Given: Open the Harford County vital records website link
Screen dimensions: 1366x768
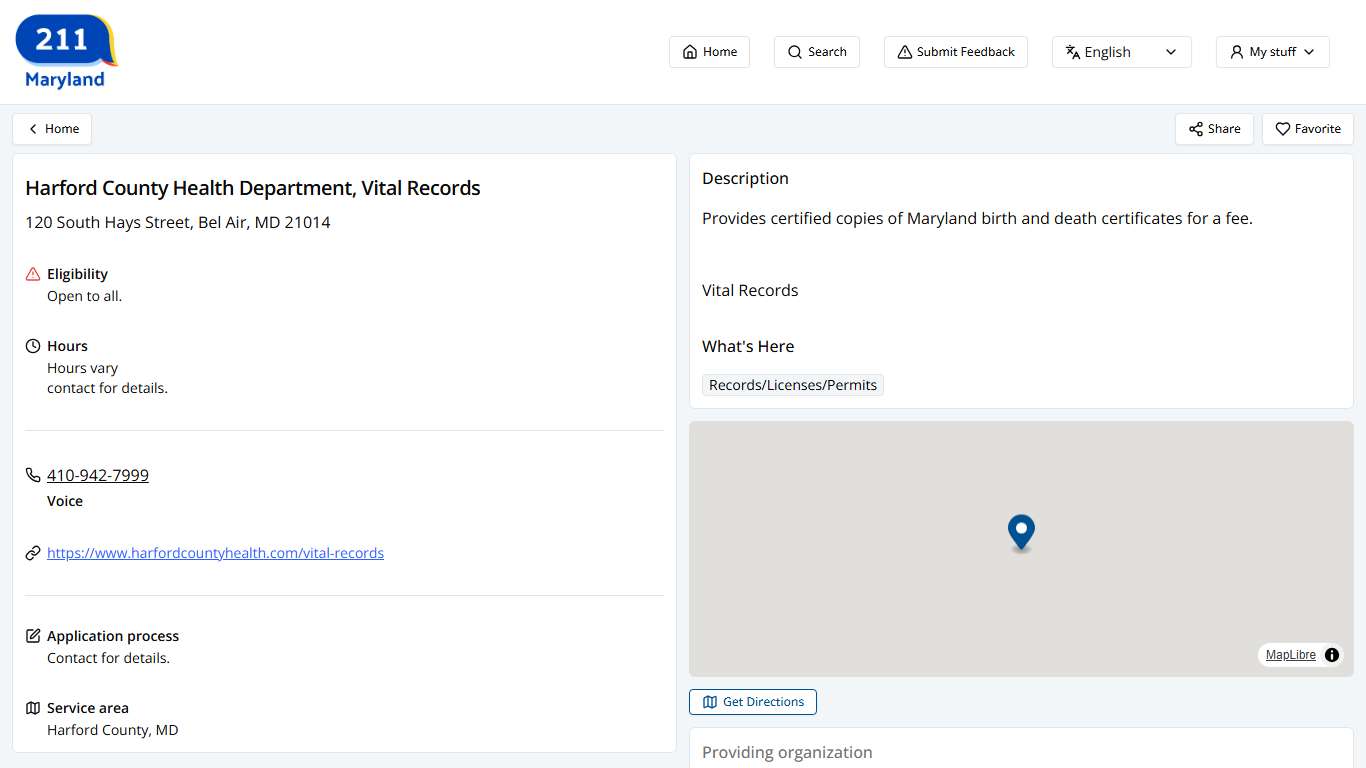Looking at the screenshot, I should click(215, 552).
